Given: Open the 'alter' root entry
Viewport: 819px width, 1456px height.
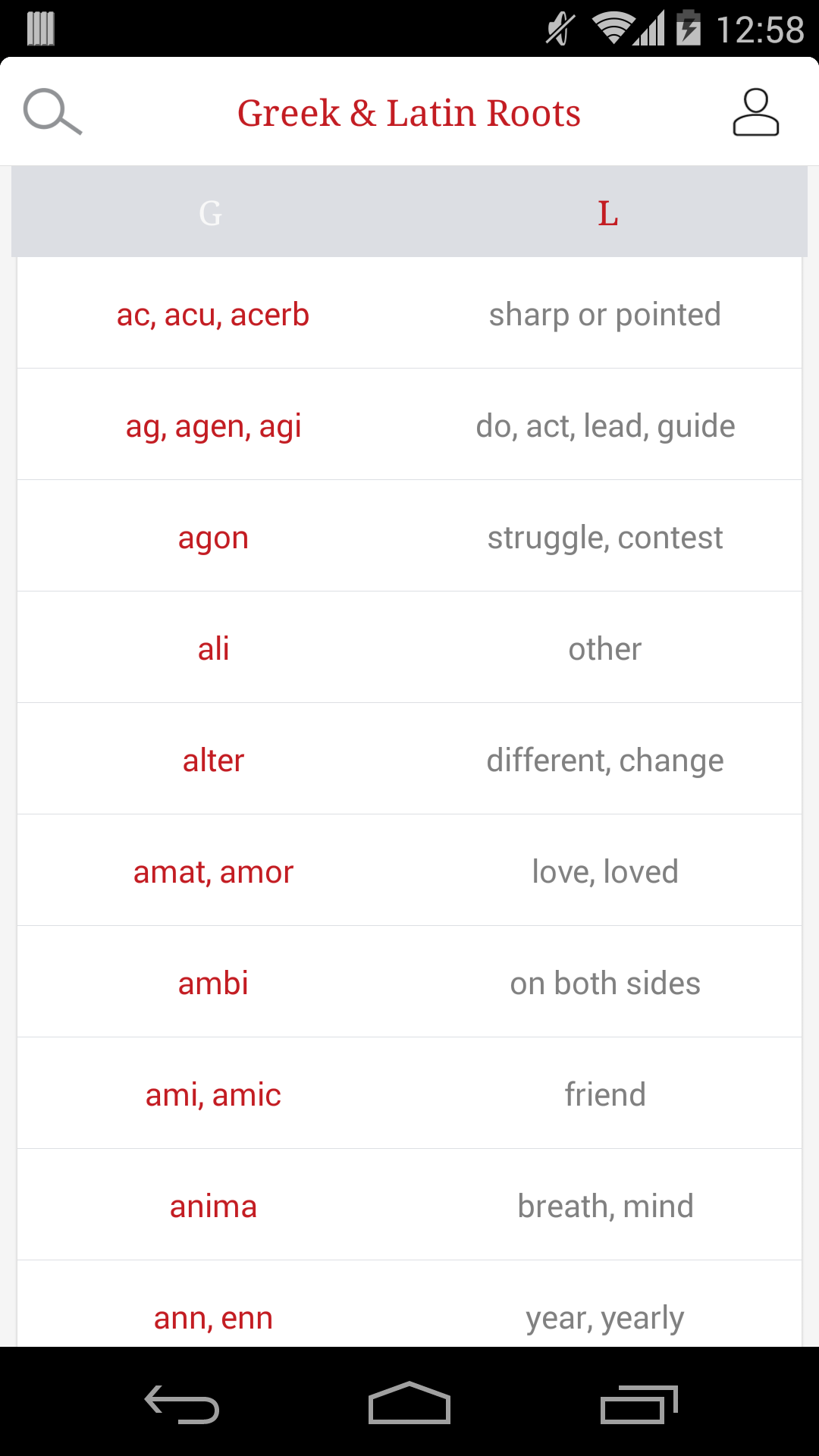Looking at the screenshot, I should [409, 759].
